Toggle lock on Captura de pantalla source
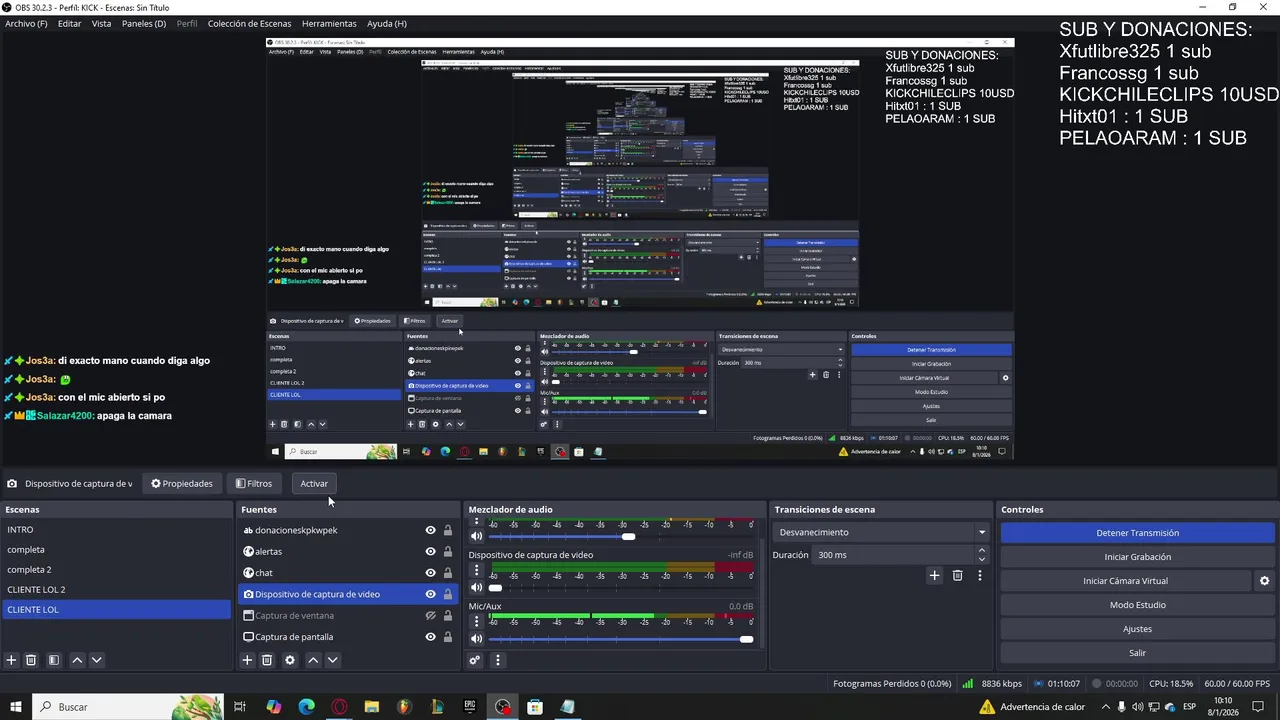Image resolution: width=1280 pixels, height=720 pixels. coord(448,637)
